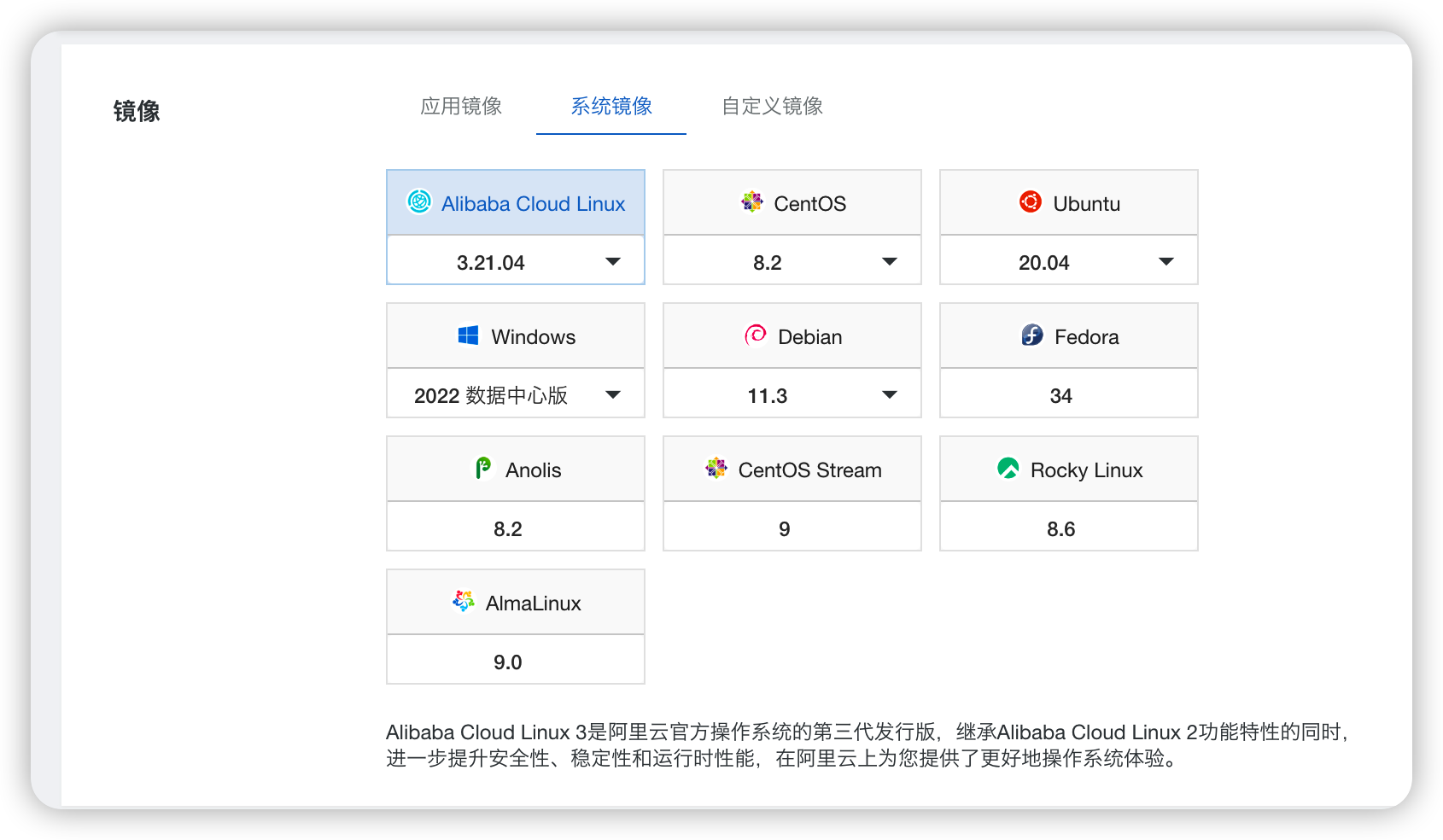Click the Fedora version value 34
The image size is (1443, 840).
(1060, 396)
